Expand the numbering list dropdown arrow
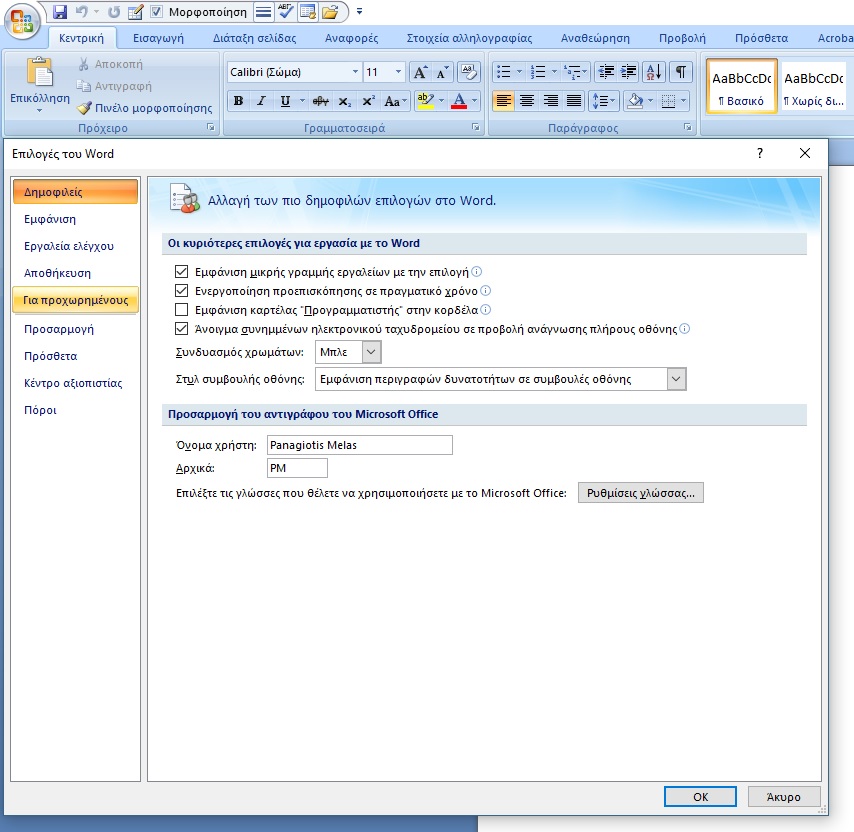The height and width of the screenshot is (832, 854). pyautogui.click(x=554, y=72)
